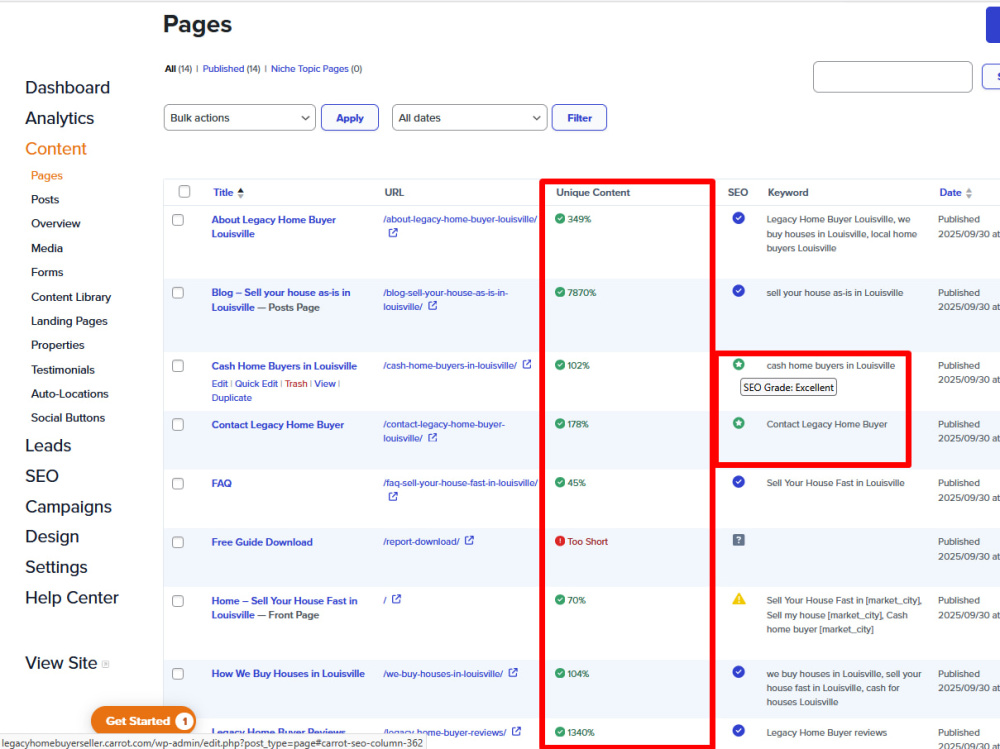Check the Home – Sell Your House Fast row
The image size is (1000, 749).
178,601
